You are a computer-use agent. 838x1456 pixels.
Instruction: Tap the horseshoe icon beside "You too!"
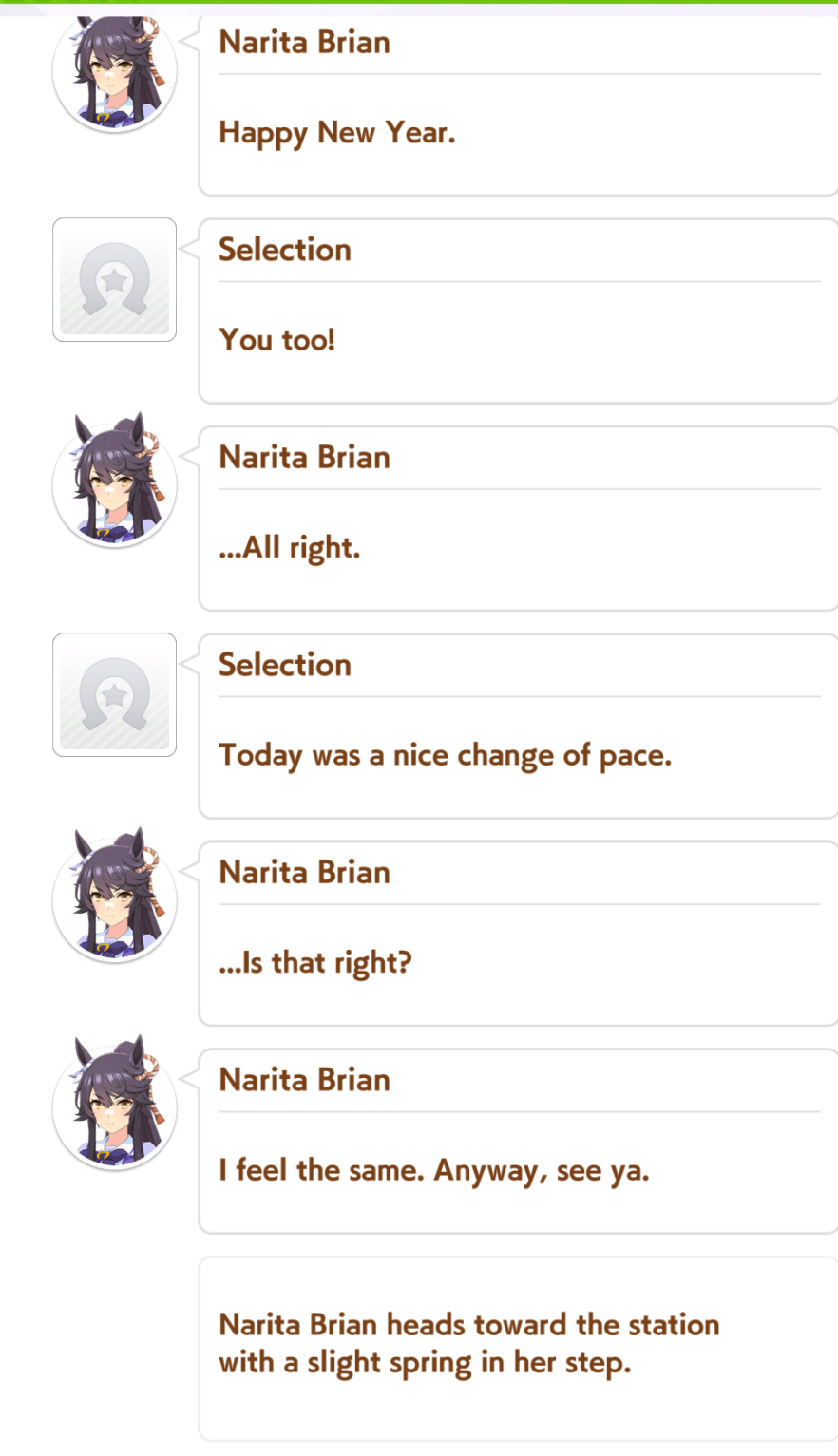coord(114,279)
